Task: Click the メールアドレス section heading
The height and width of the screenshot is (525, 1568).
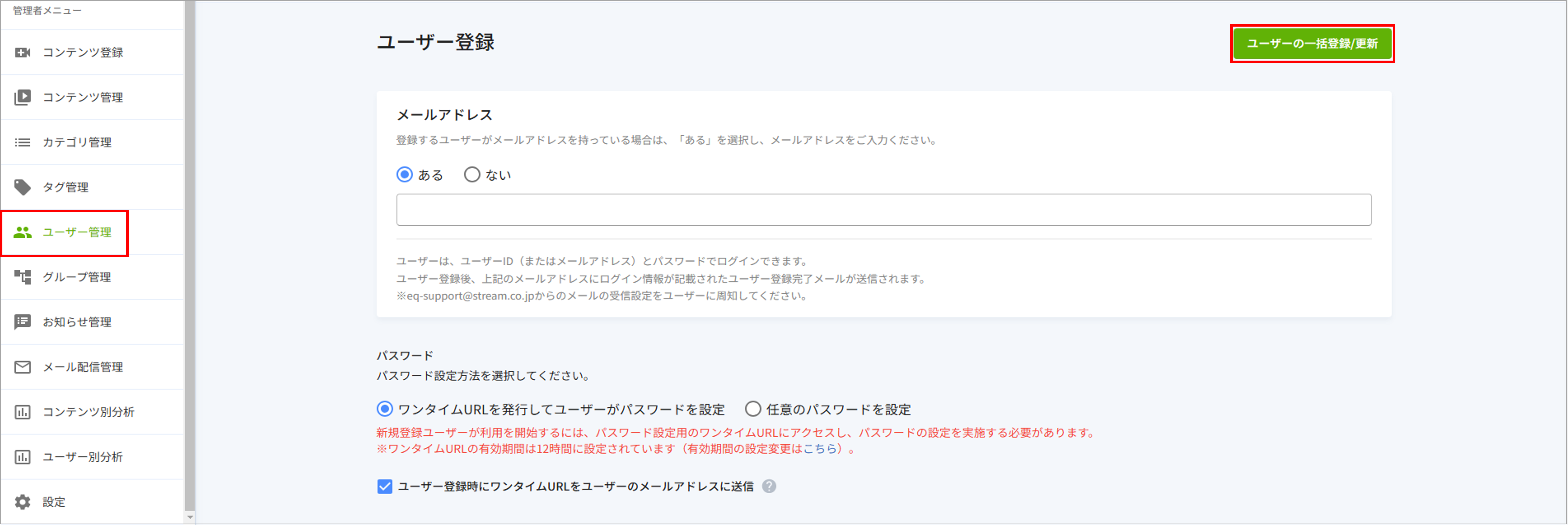Action: [x=444, y=115]
